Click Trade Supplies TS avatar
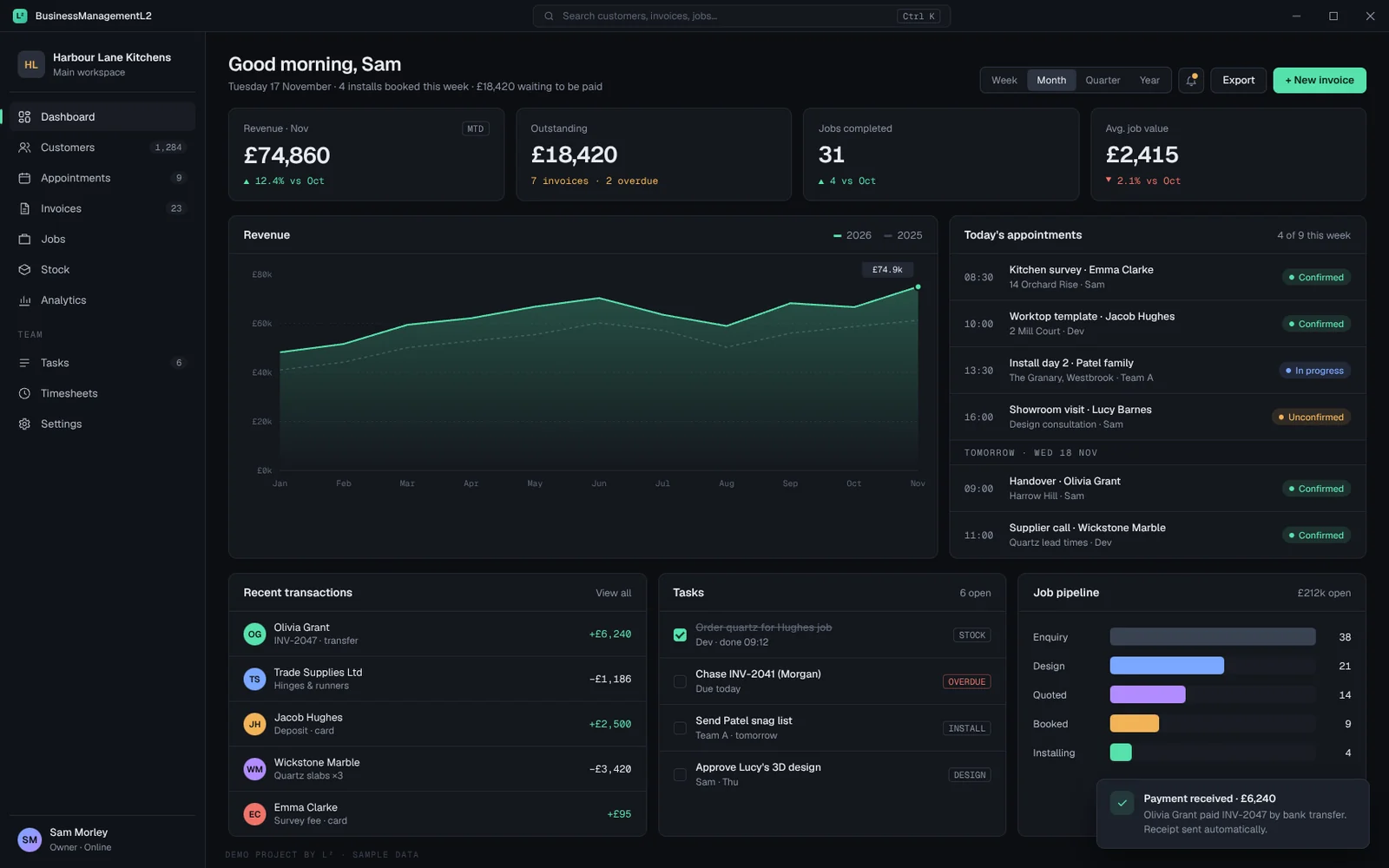 click(x=254, y=679)
